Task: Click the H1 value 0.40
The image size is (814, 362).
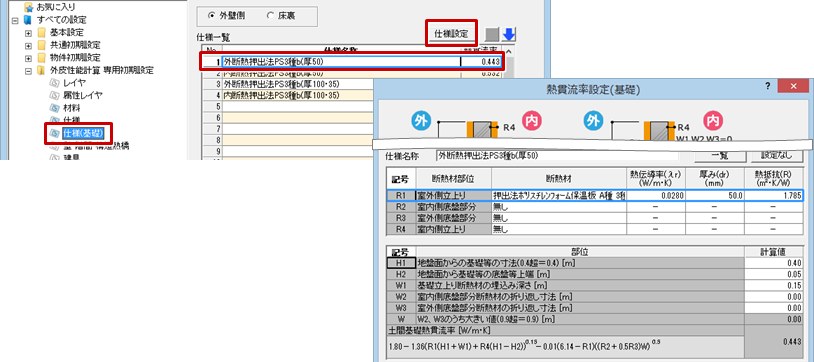Action: [774, 263]
